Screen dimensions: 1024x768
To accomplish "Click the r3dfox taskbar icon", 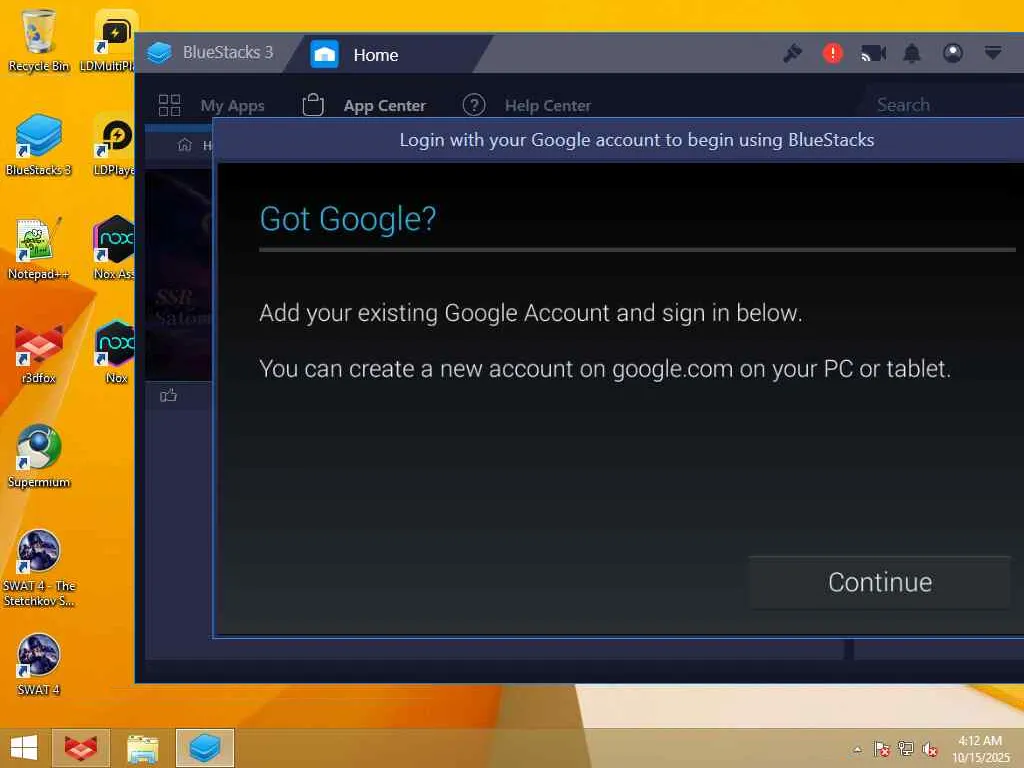I will coord(81,748).
